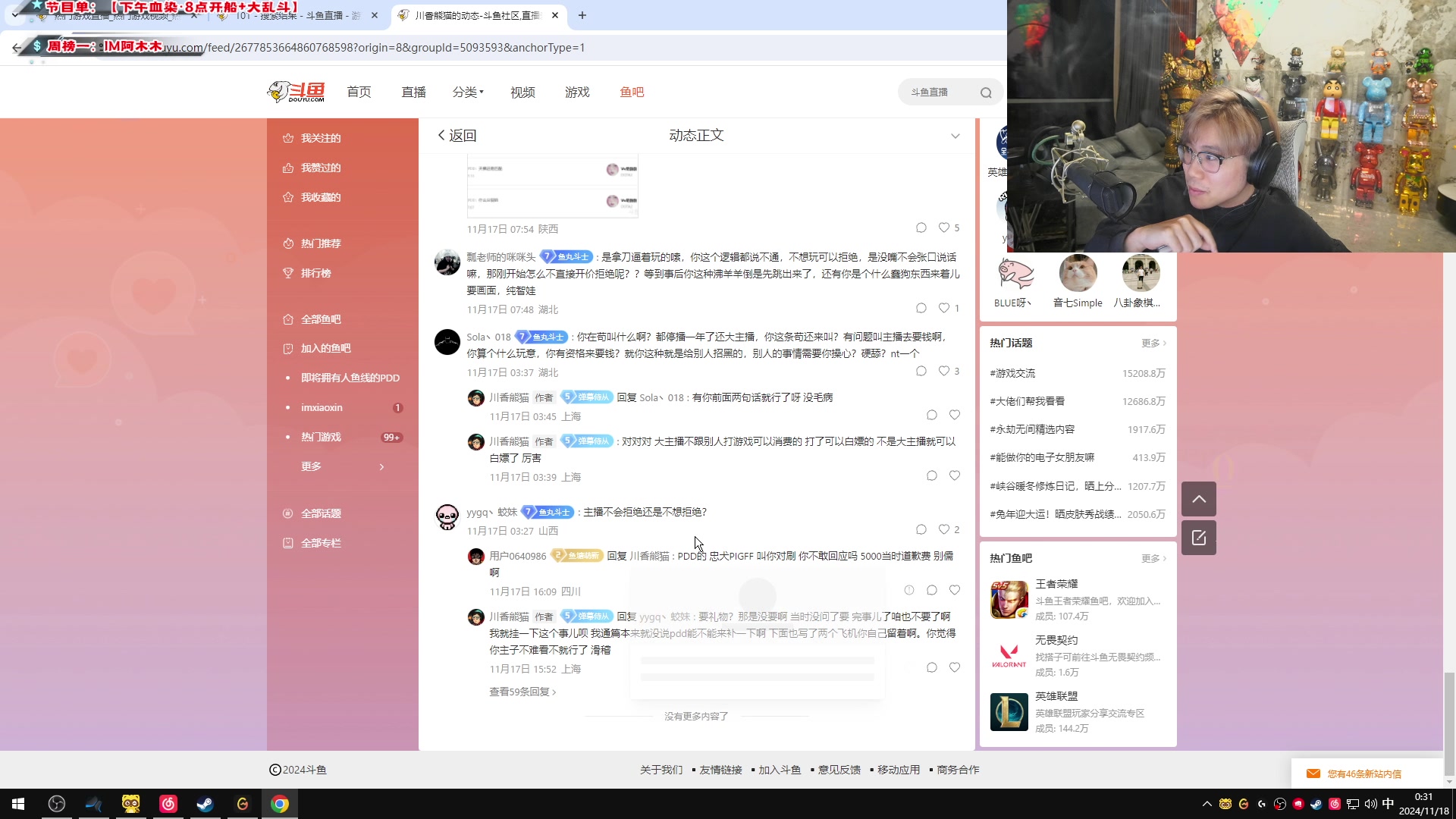Close the 川香熊猫的动态 browser tab
Viewport: 1456px width, 819px height.
point(555,15)
